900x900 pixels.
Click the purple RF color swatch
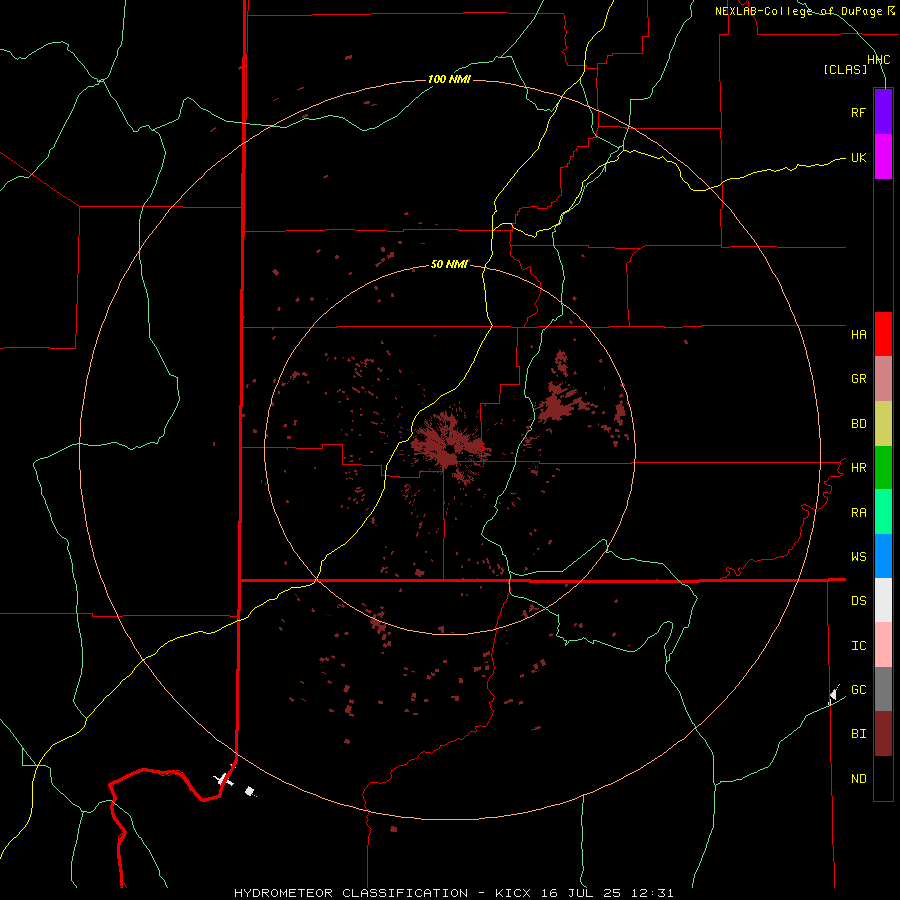click(x=883, y=112)
